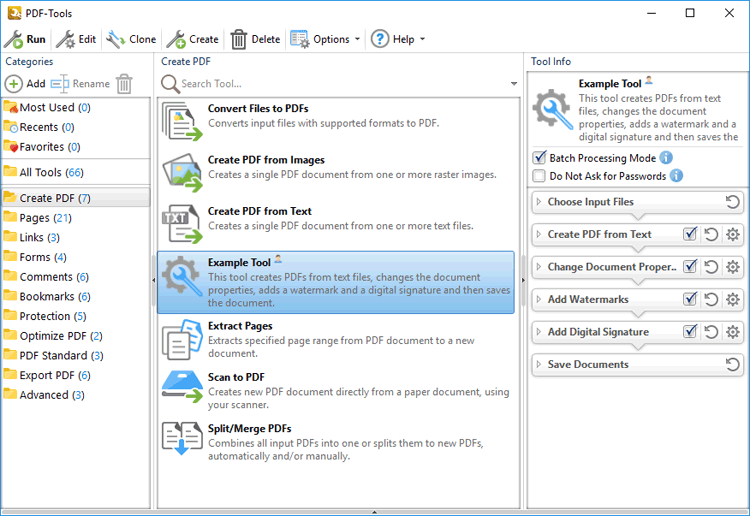Select the Create PDF category
Viewport: 750px width, 516px height.
point(76,198)
